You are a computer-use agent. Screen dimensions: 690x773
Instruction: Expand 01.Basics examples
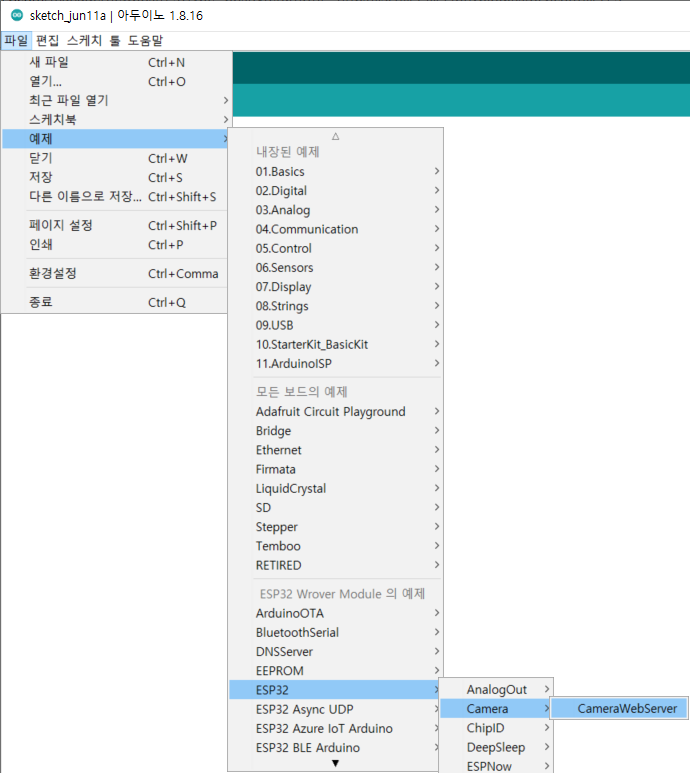(x=336, y=172)
